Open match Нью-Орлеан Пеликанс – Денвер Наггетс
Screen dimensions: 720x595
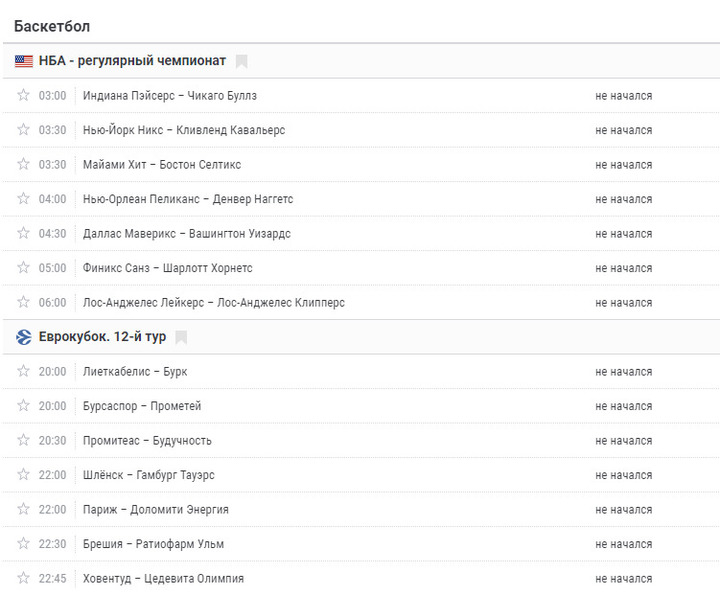188,199
